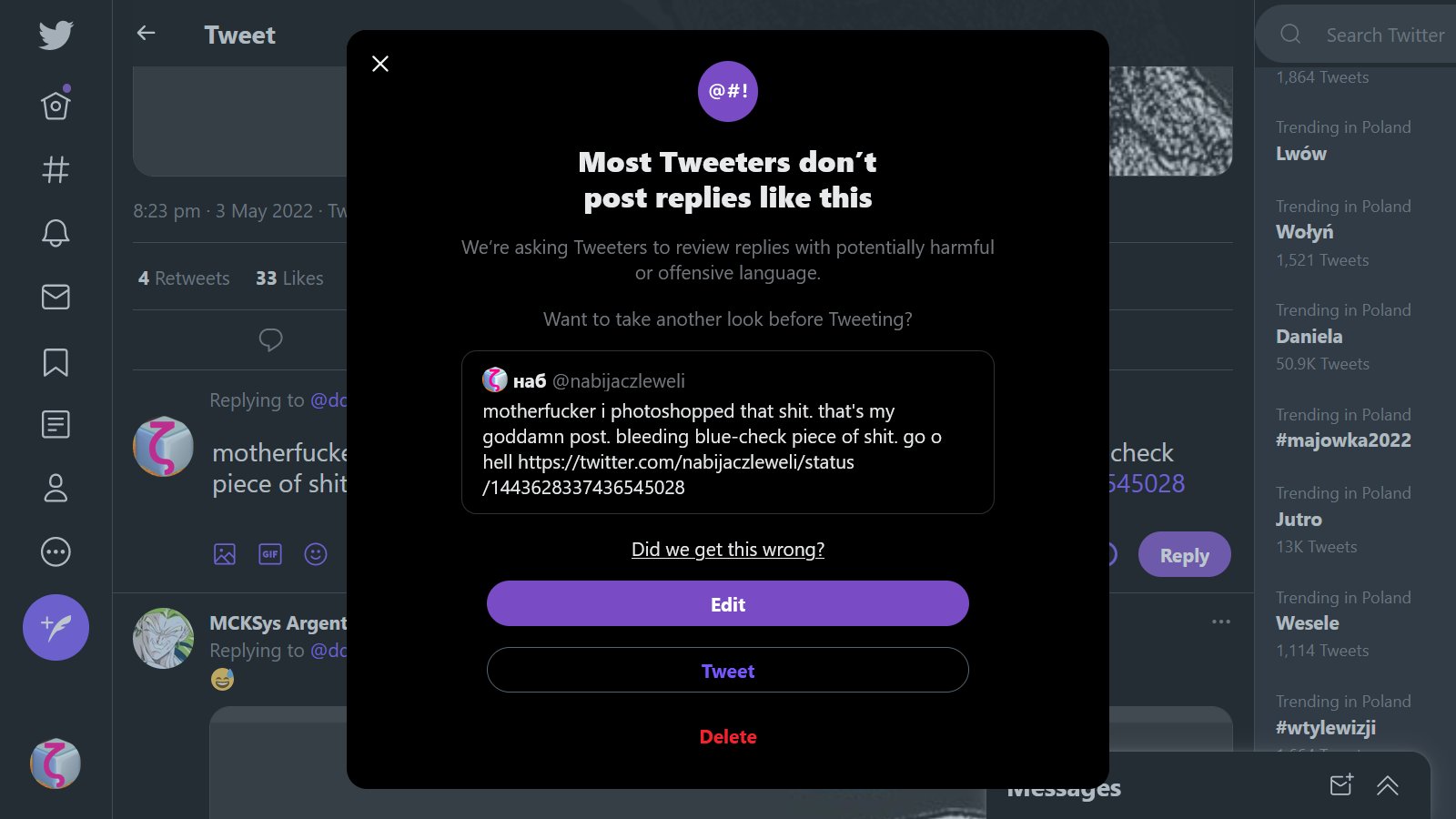Go back with the arrow
Viewport: 1456px width, 819px height.
(146, 34)
